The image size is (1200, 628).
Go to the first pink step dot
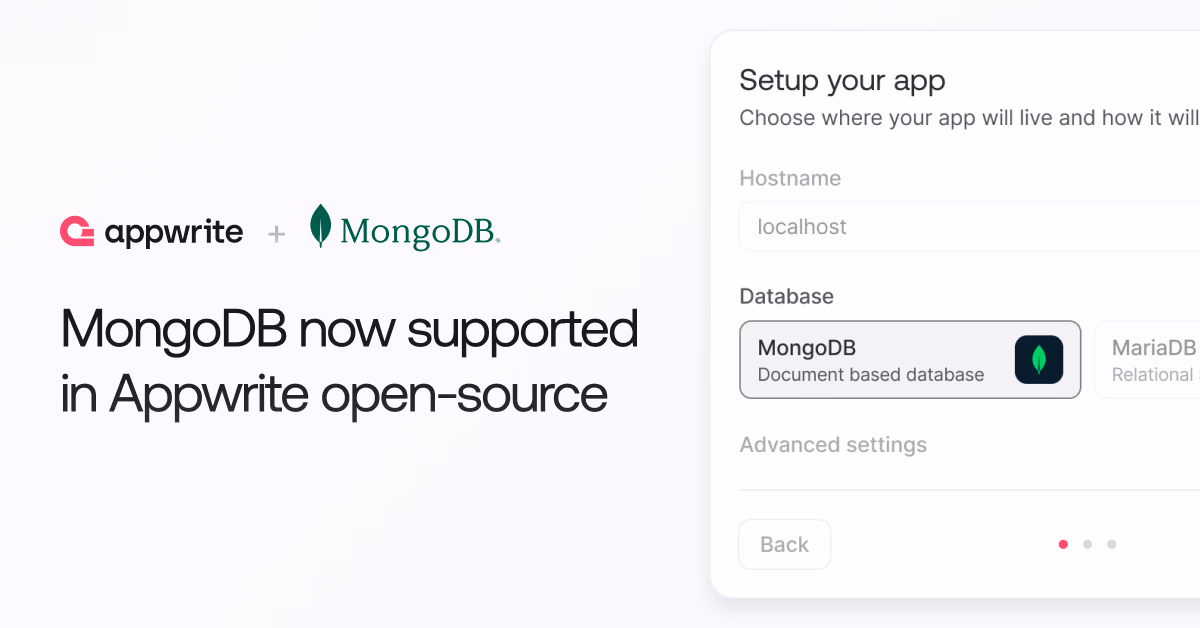[x=1063, y=544]
